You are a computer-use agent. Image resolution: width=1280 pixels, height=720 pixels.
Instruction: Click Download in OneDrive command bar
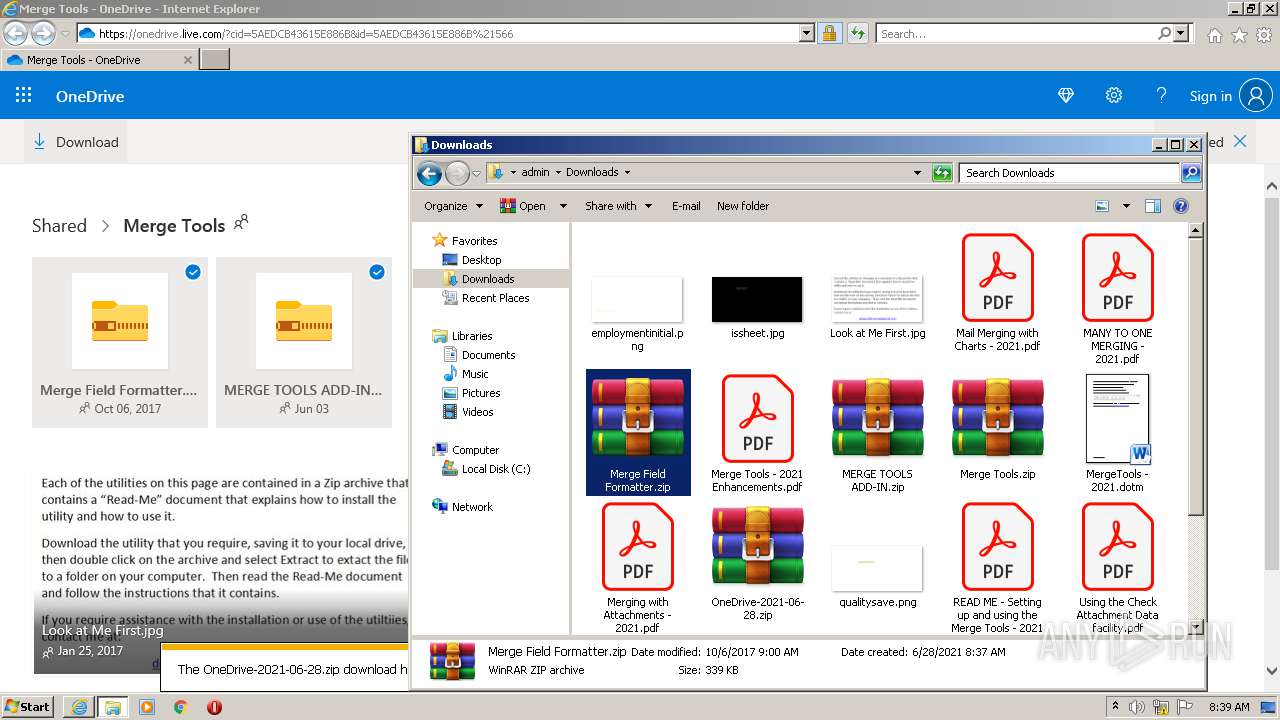click(76, 142)
